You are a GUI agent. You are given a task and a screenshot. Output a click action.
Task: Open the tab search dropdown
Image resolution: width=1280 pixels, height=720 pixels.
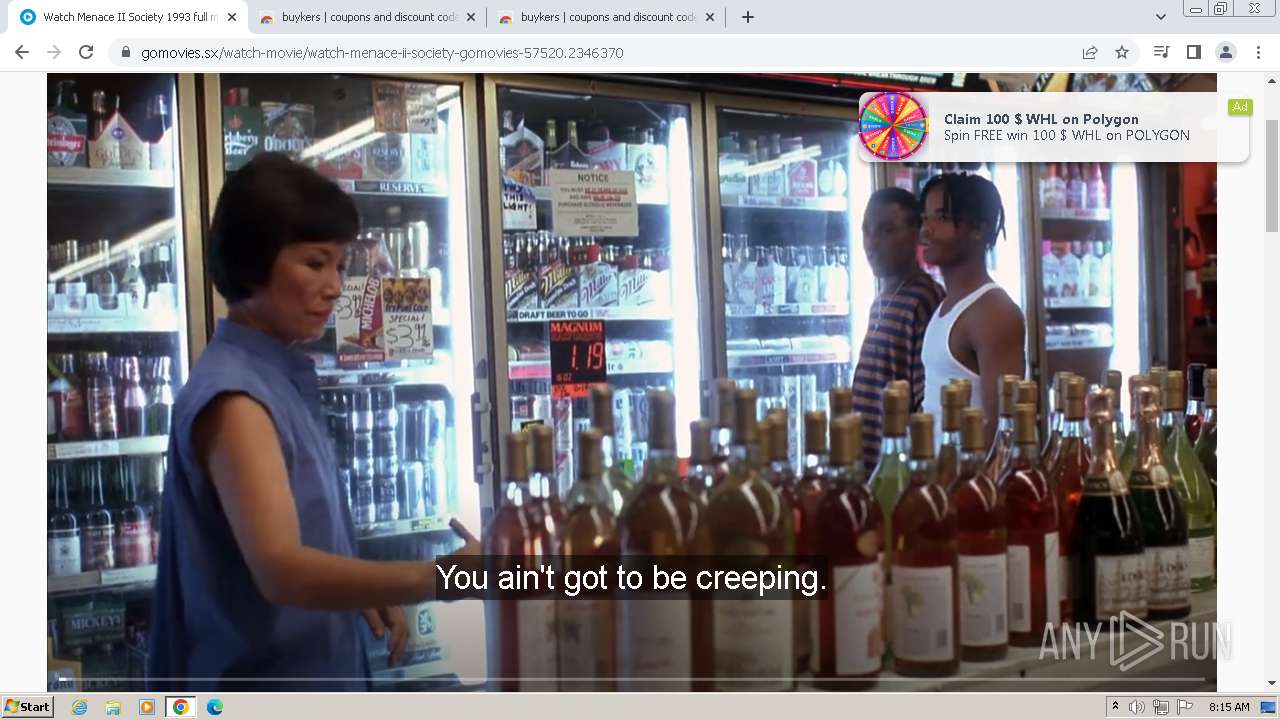[1160, 17]
